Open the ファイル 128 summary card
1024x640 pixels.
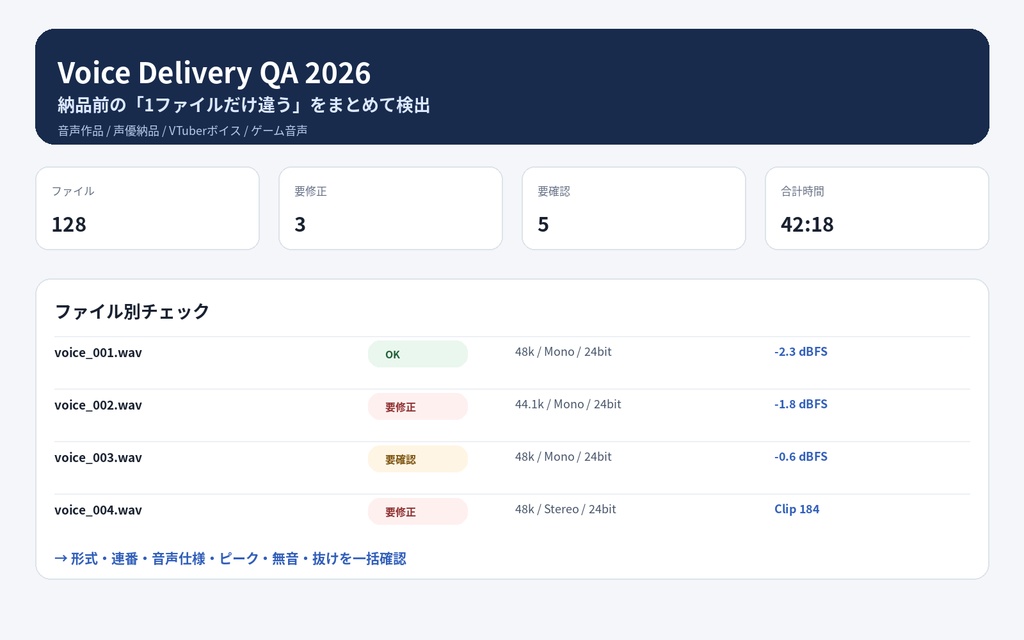148,208
